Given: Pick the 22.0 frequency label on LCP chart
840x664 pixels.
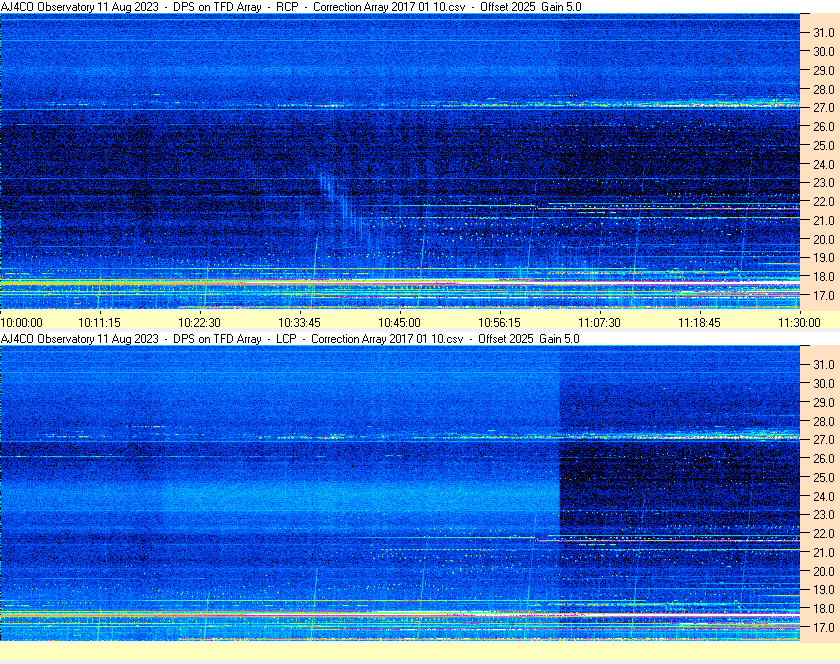Looking at the screenshot, I should pyautogui.click(x=824, y=533).
